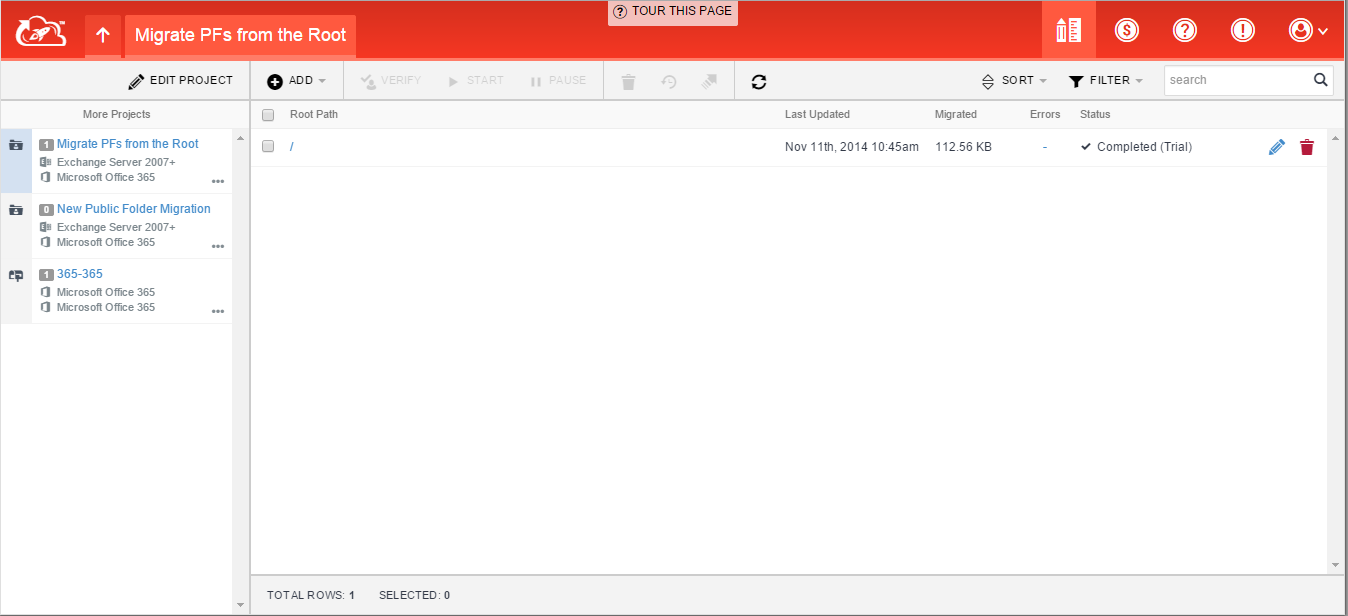
Task: Open the Add dropdown
Action: [297, 81]
